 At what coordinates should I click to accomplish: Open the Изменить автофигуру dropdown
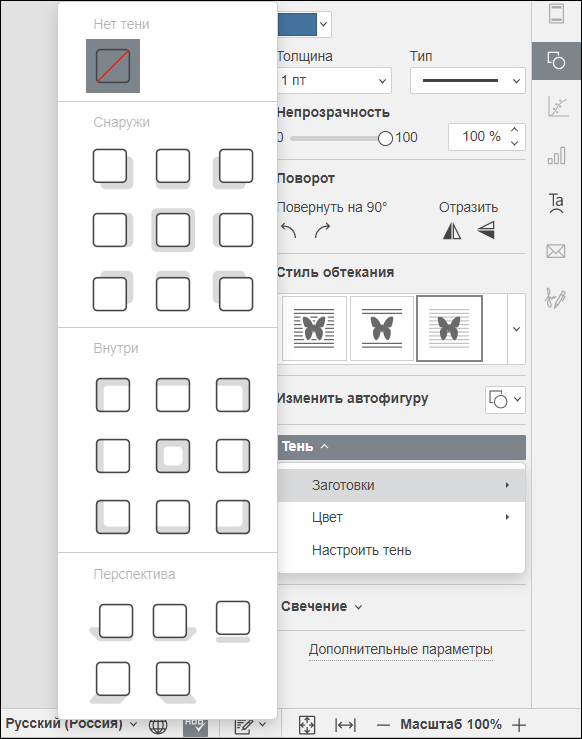505,400
